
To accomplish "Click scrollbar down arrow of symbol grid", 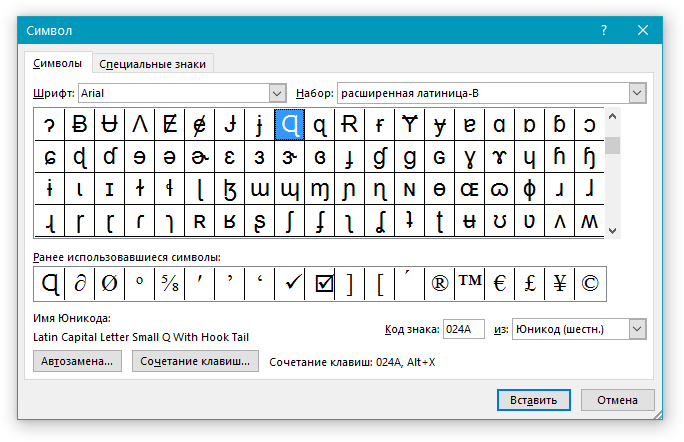I will pyautogui.click(x=612, y=230).
